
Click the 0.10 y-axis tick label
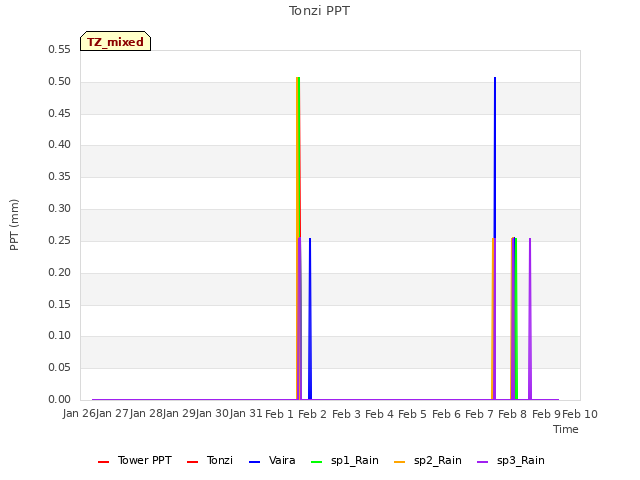click(59, 336)
